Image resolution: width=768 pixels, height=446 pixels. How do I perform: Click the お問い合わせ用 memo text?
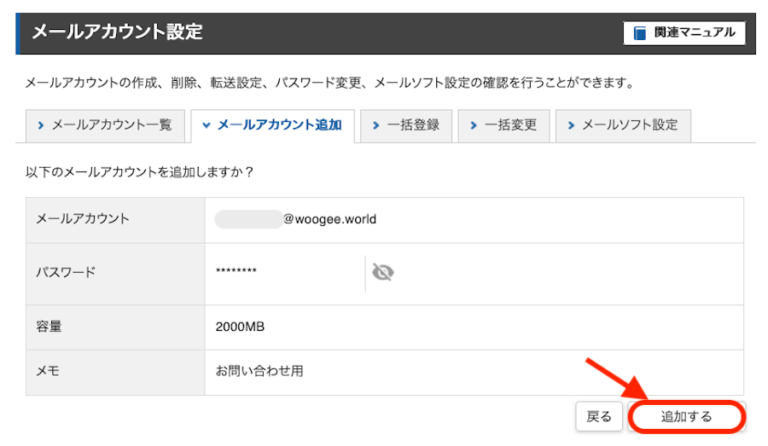(x=259, y=371)
